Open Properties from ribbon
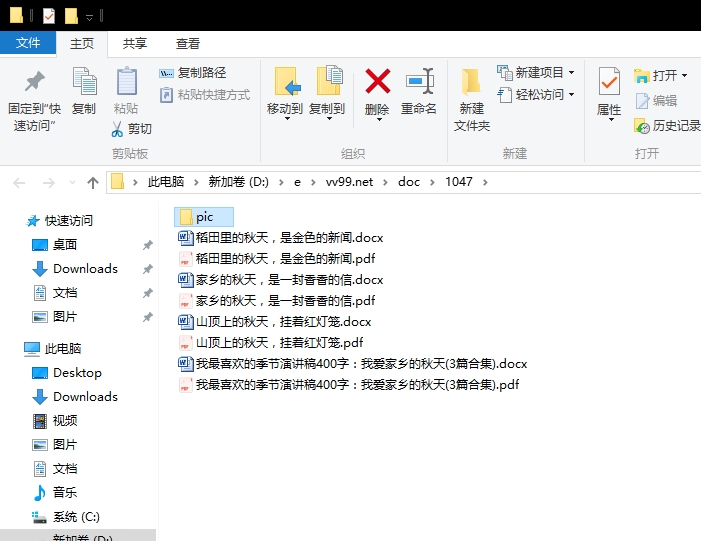This screenshot has width=701, height=541. pyautogui.click(x=609, y=94)
